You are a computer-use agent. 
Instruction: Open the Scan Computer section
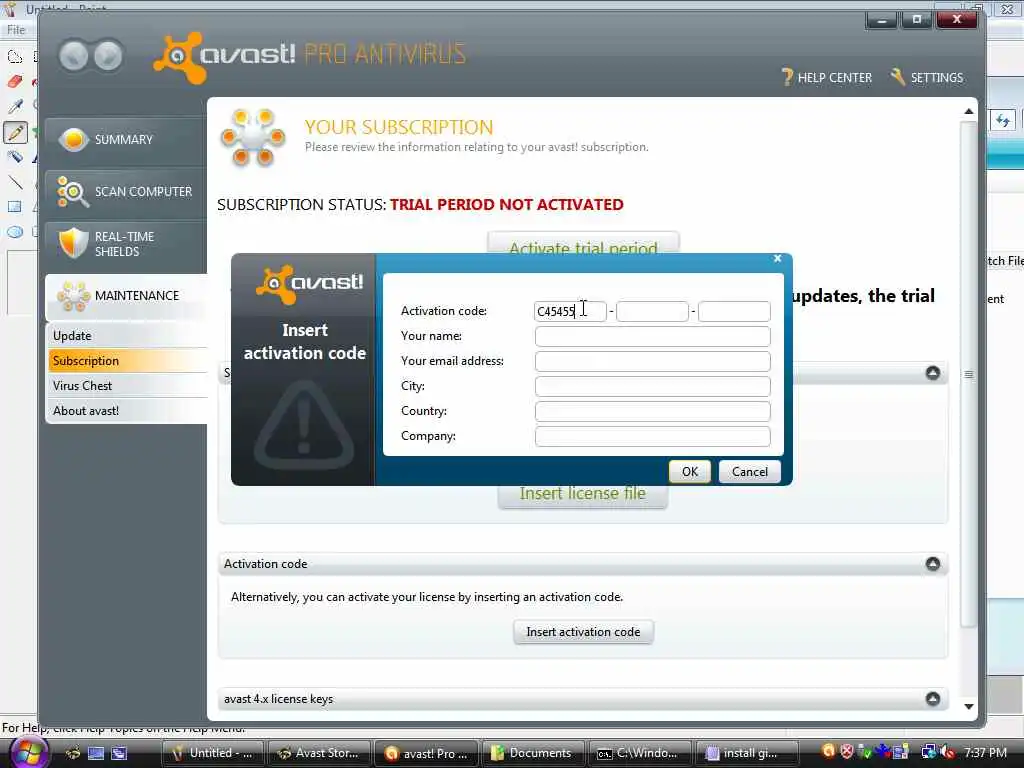point(125,192)
